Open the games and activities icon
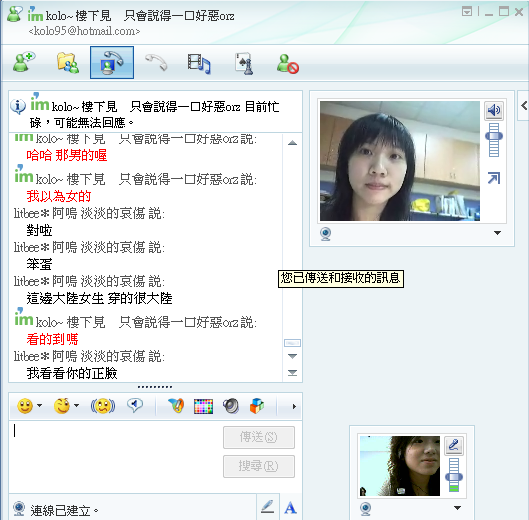The image size is (529, 520). coord(244,63)
